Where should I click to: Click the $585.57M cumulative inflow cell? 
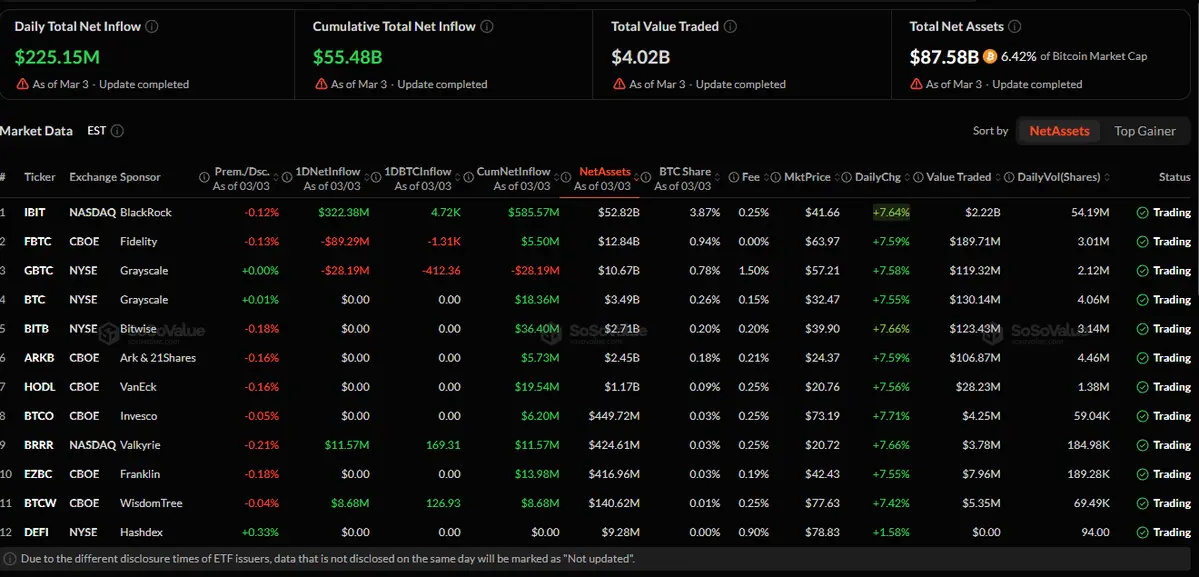pyautogui.click(x=533, y=212)
